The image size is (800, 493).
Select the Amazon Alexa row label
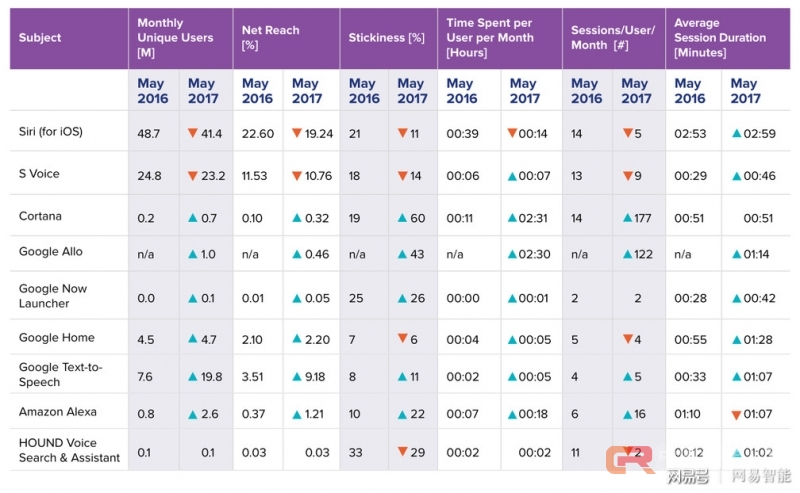coord(56,411)
